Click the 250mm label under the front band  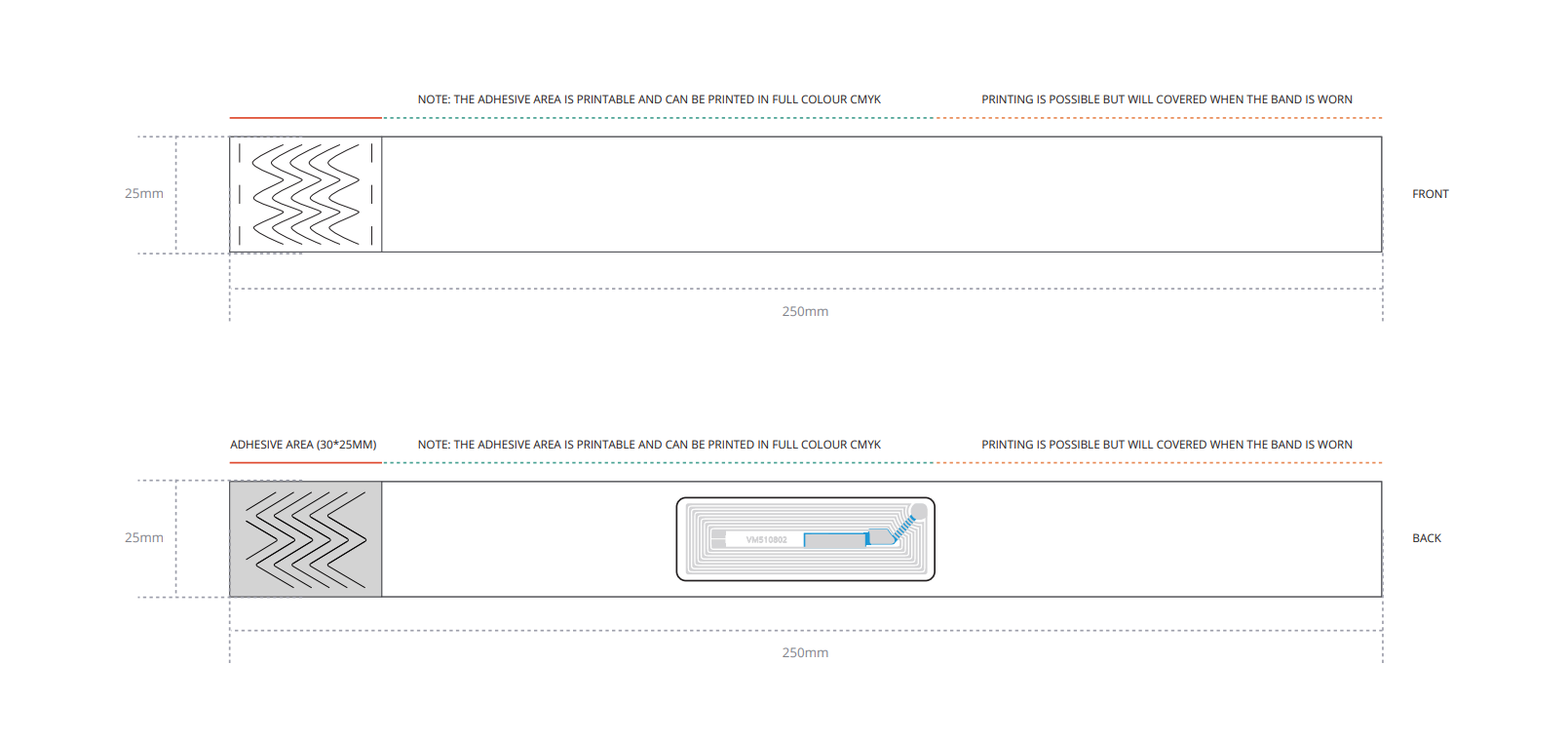click(x=805, y=312)
